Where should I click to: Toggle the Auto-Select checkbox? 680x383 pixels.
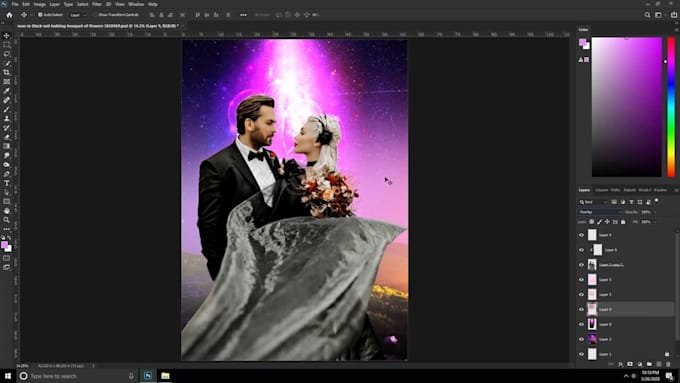click(40, 15)
